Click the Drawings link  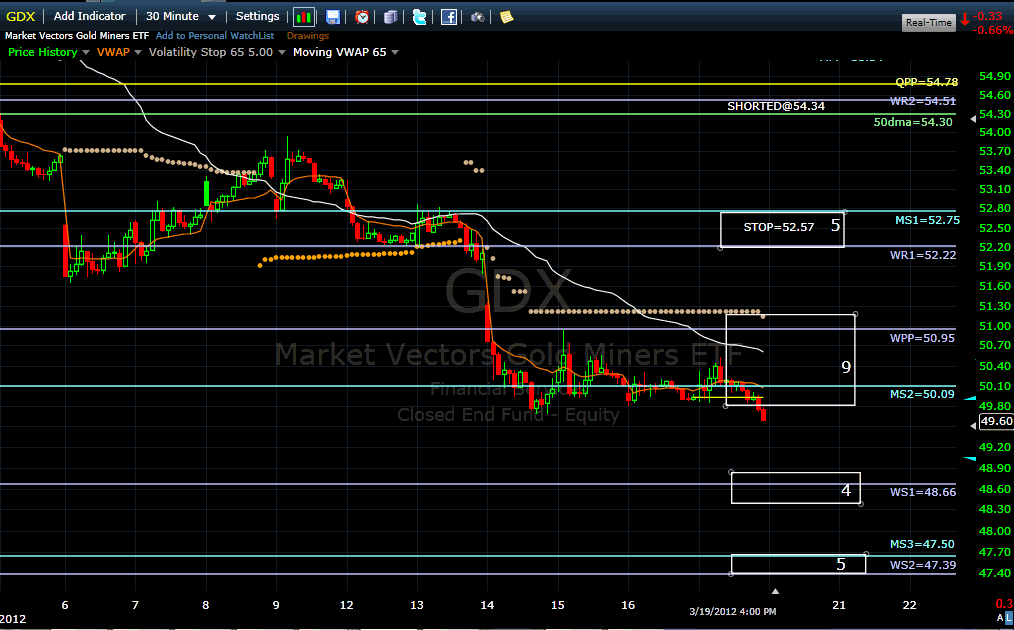pyautogui.click(x=307, y=36)
